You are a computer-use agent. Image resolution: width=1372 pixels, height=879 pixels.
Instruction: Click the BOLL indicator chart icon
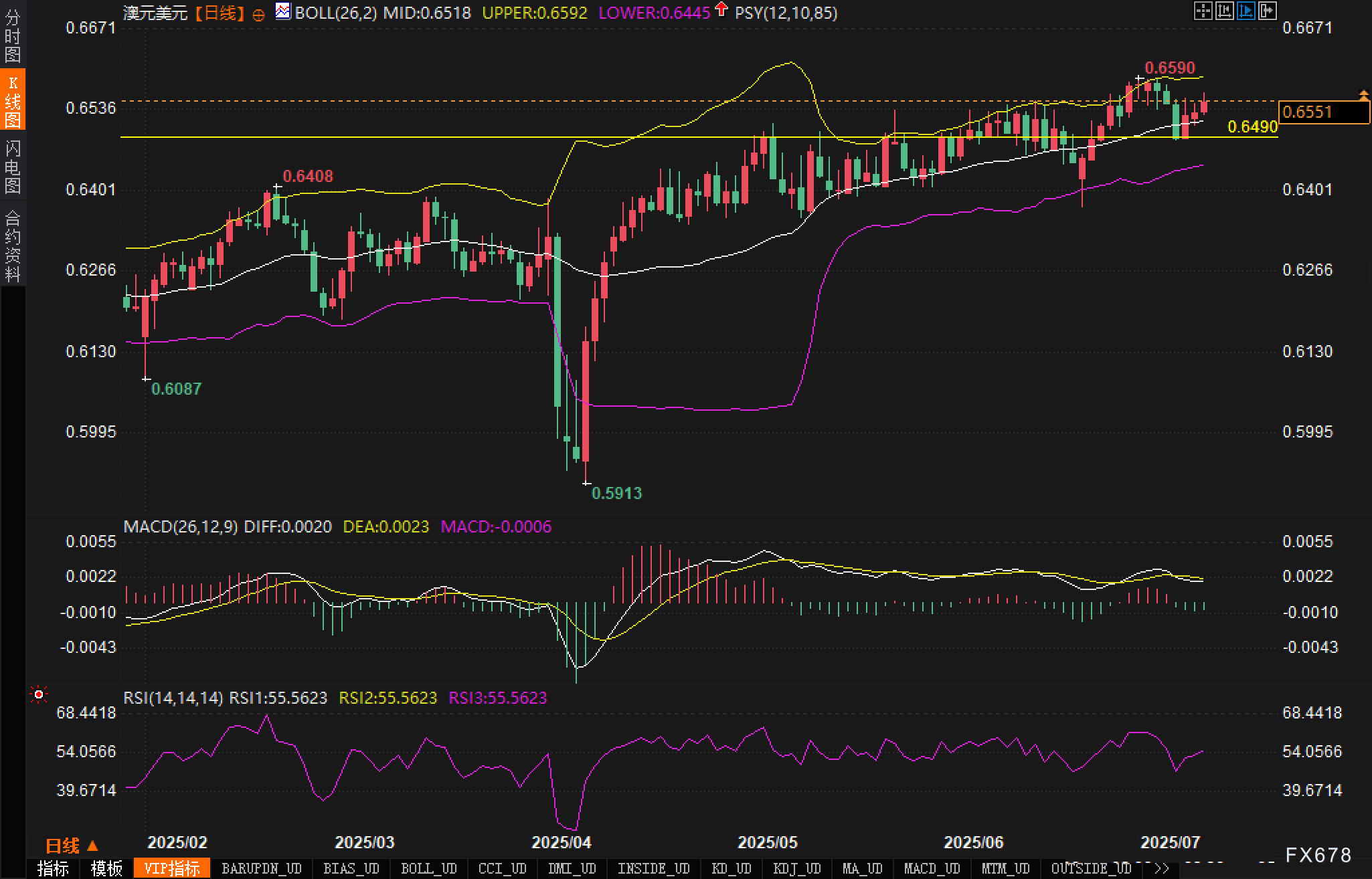pyautogui.click(x=283, y=11)
